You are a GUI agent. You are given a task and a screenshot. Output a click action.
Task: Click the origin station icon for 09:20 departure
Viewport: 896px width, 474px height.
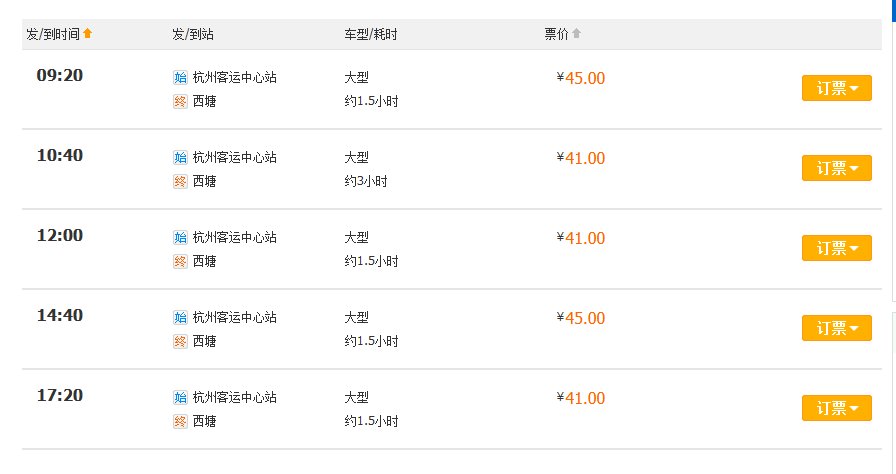point(180,77)
